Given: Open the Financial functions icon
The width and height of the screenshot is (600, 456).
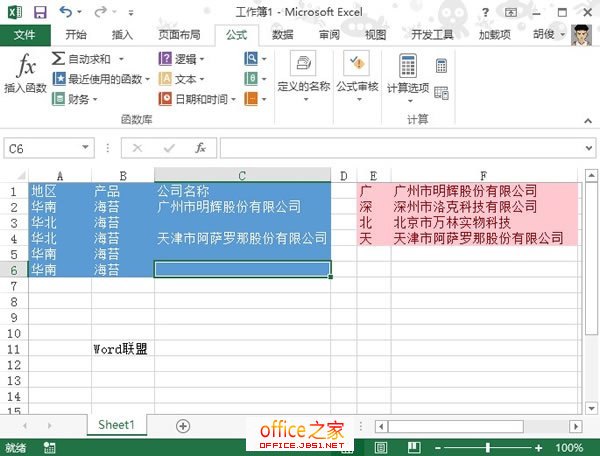Looking at the screenshot, I should tap(58, 99).
